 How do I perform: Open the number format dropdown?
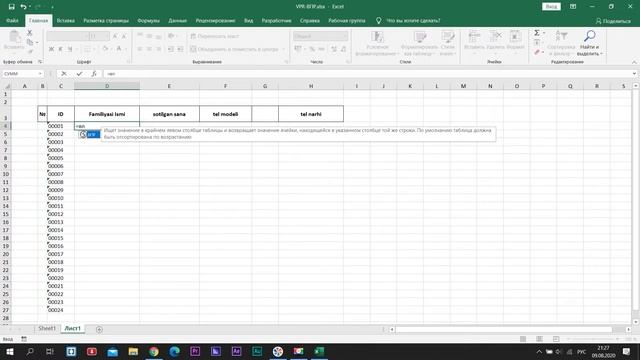(345, 36)
